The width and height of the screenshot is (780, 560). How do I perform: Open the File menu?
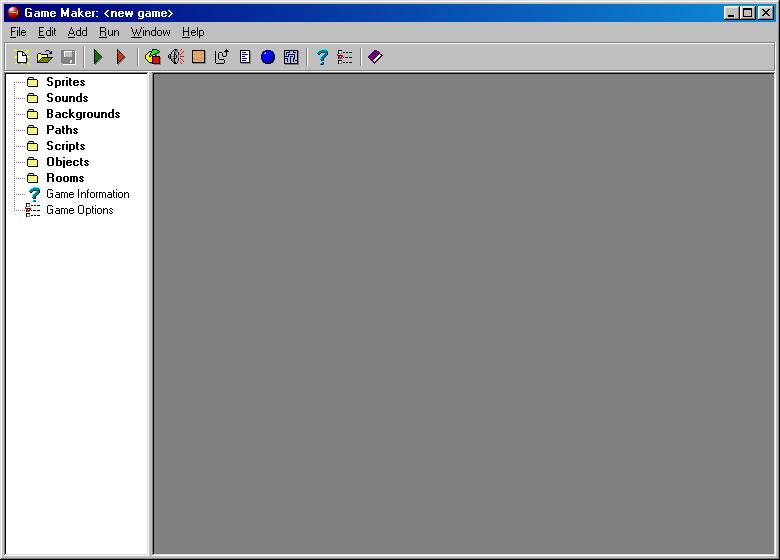[18, 32]
